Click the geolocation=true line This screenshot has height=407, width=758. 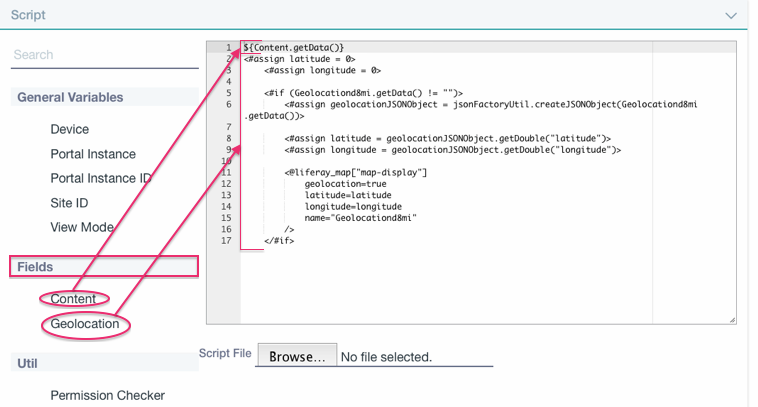click(345, 184)
